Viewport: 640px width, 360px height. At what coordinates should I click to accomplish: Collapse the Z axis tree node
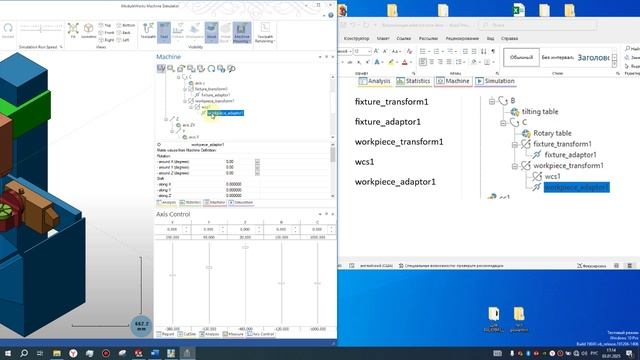click(x=166, y=119)
